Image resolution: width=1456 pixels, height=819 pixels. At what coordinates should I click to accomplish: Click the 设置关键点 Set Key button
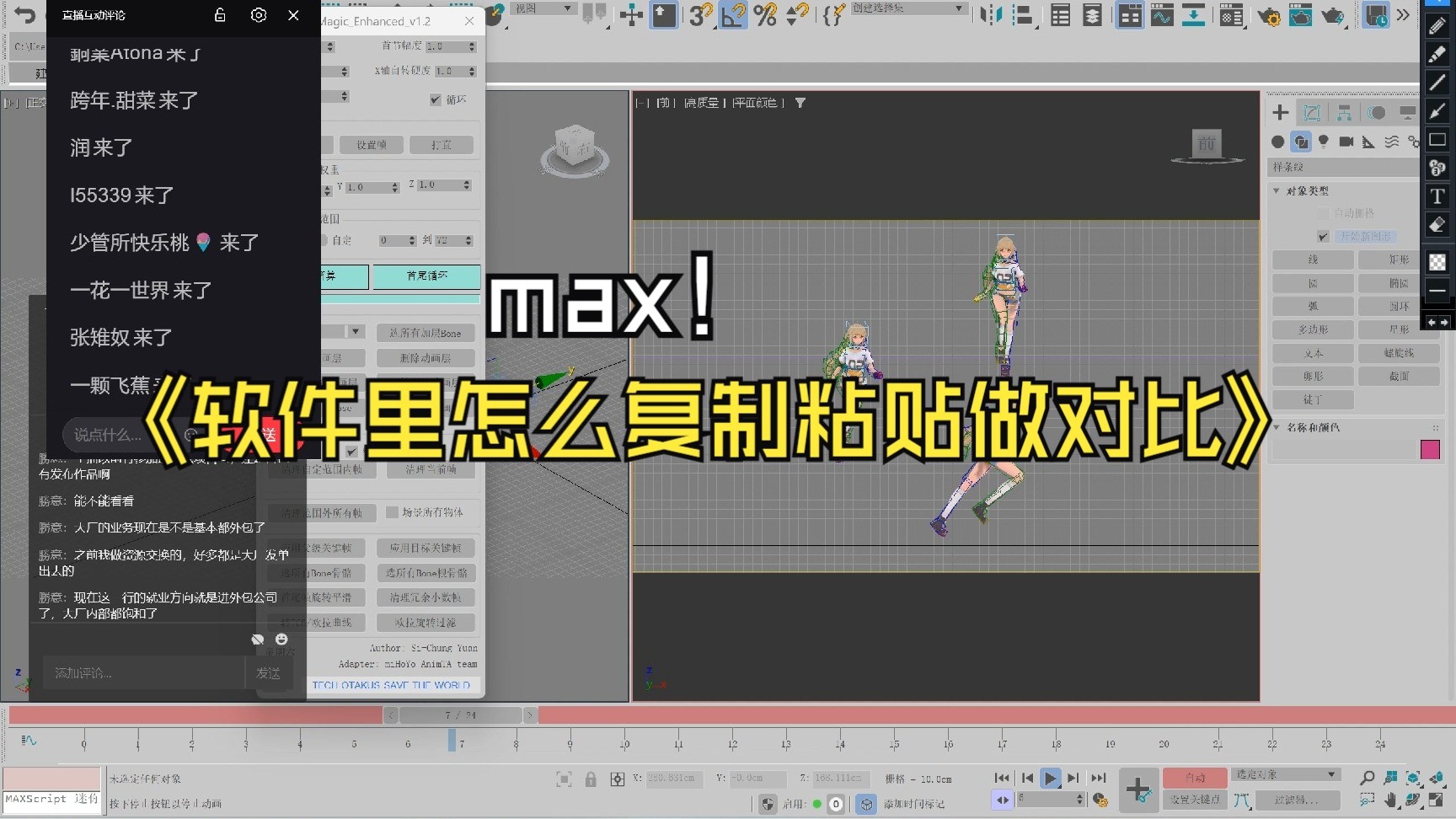coord(1195,800)
